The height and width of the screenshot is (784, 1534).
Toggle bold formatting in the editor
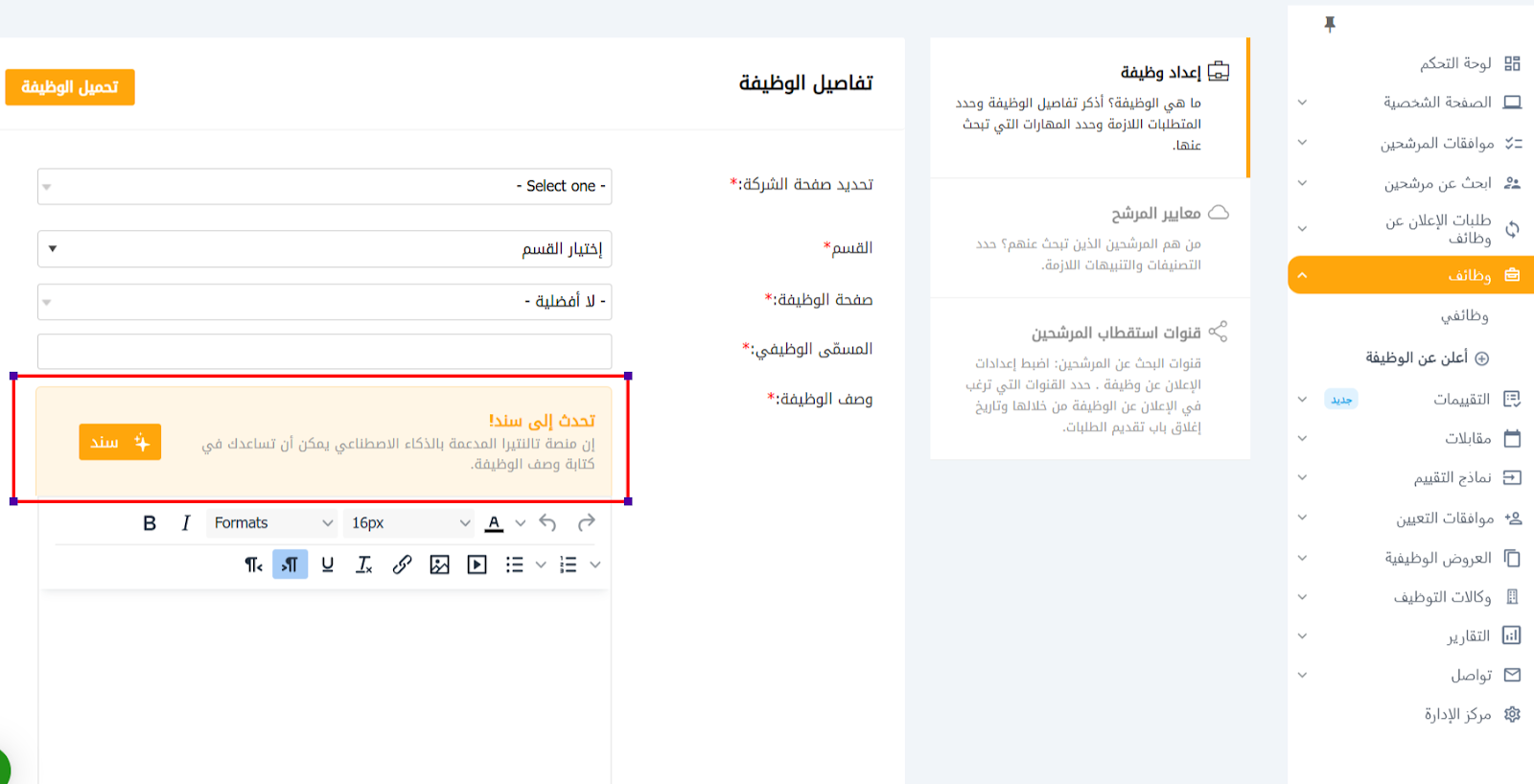[150, 523]
